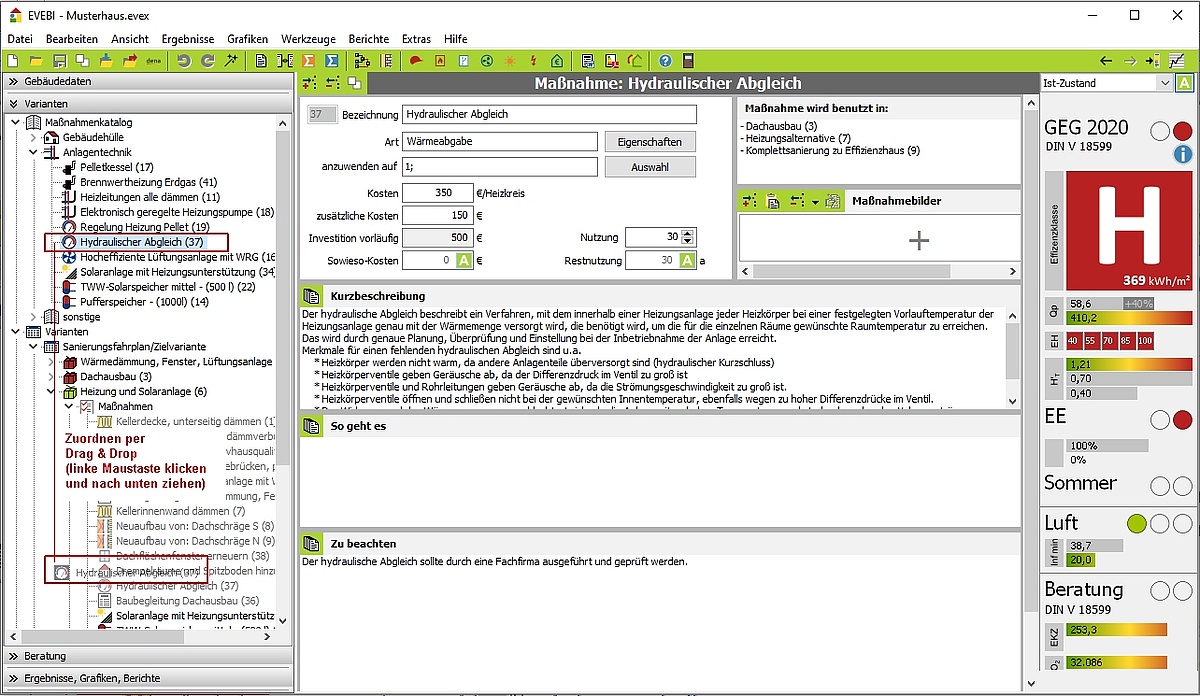Click the magic wand toolbar icon
Screen dimensions: 1200x696
[231, 61]
